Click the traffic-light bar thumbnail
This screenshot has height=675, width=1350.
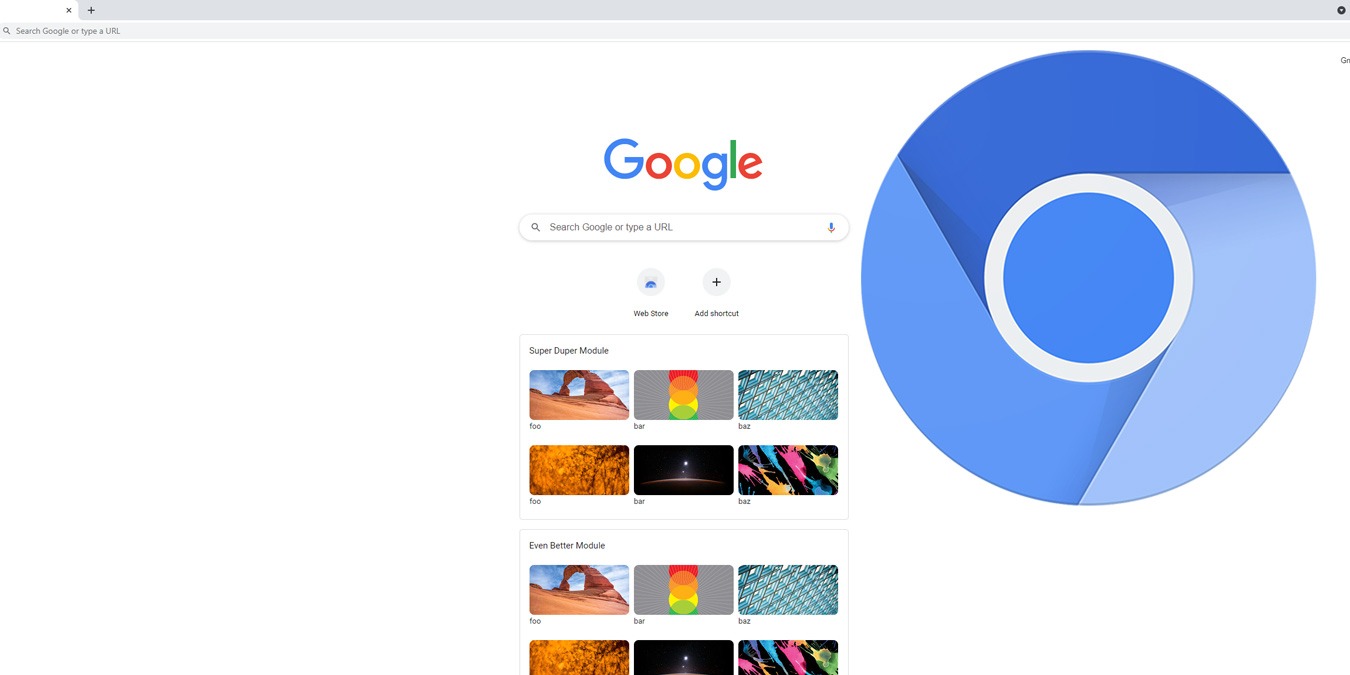click(x=683, y=394)
